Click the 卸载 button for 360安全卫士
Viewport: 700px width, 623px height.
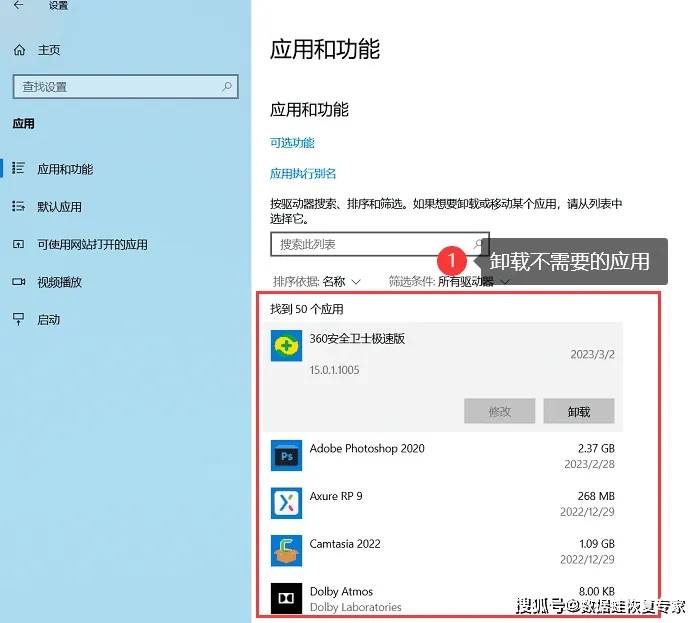click(x=578, y=411)
